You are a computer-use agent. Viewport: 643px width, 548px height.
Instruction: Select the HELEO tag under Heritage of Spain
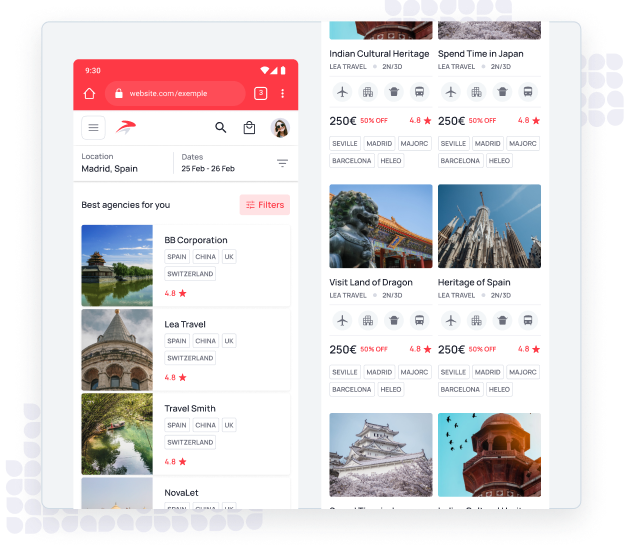click(499, 389)
